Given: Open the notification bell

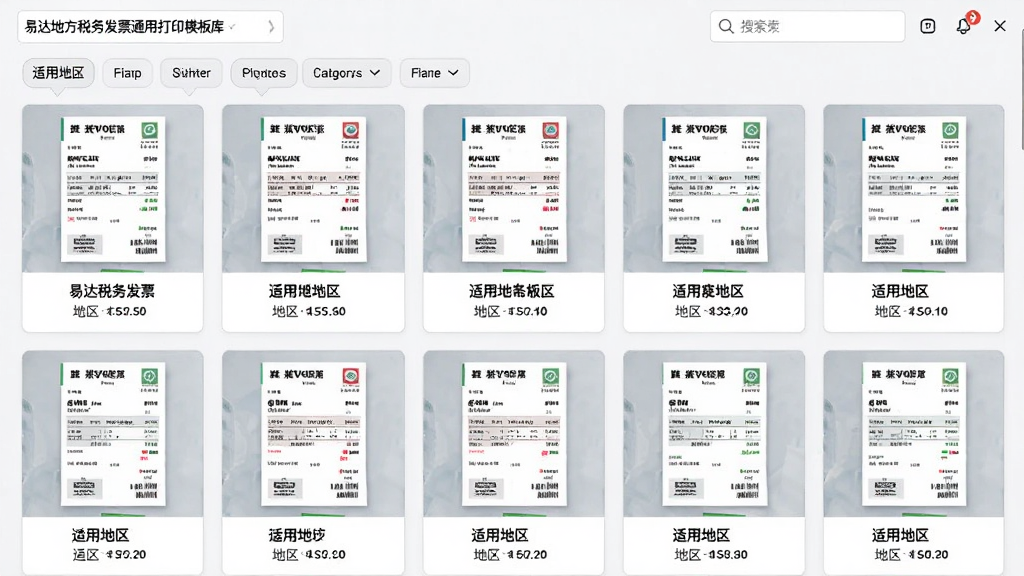Looking at the screenshot, I should click(964, 25).
